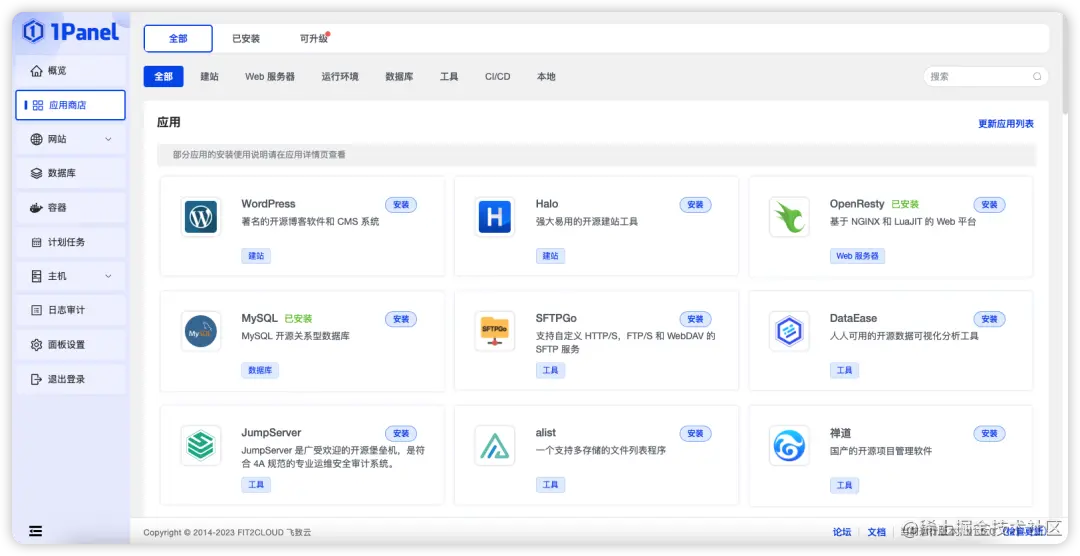Click the Copyright FIT2CLOUD 飞致云 footer text

coord(227,533)
